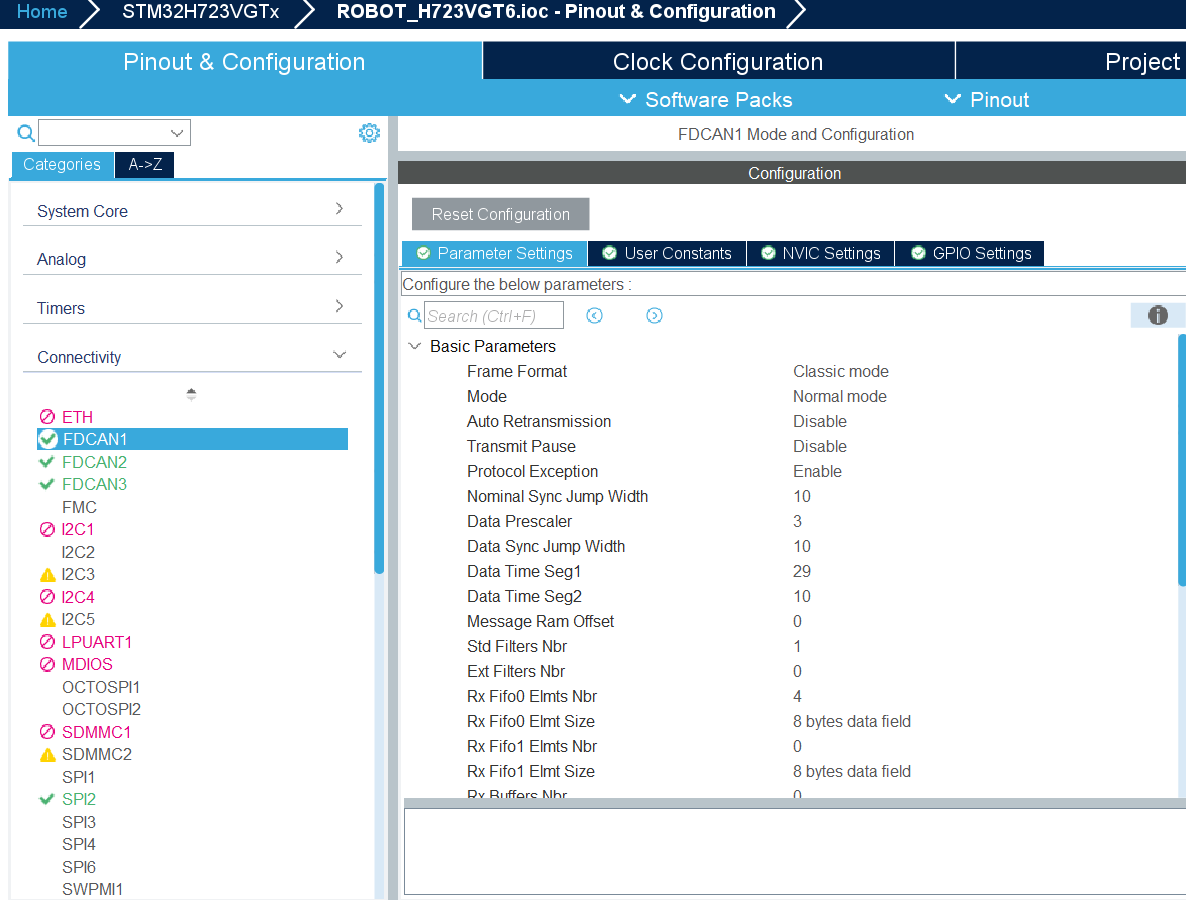Viewport: 1186px width, 900px height.
Task: Select FMC in the peripheral list
Action: pos(79,507)
